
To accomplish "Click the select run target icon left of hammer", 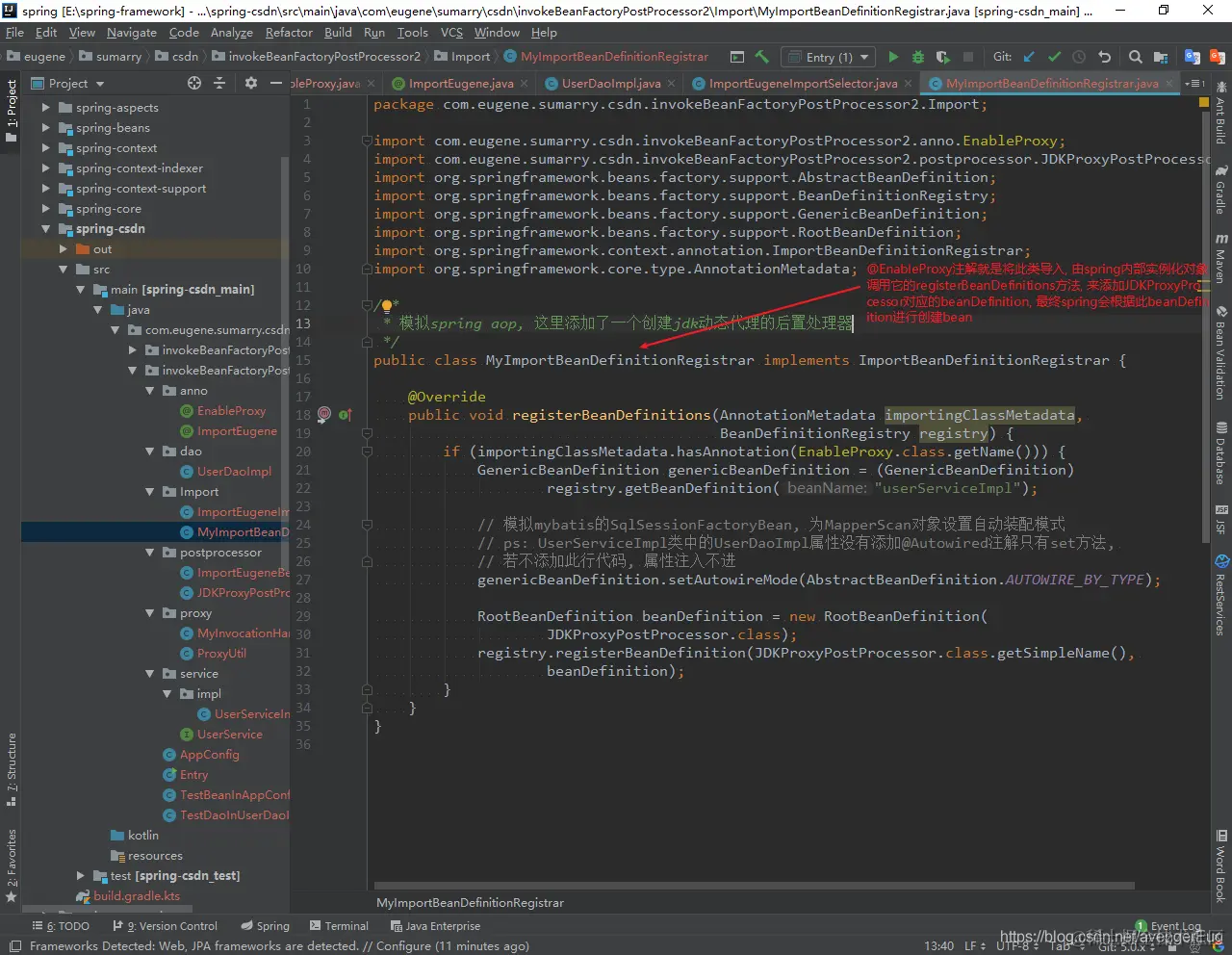I will pos(737,57).
